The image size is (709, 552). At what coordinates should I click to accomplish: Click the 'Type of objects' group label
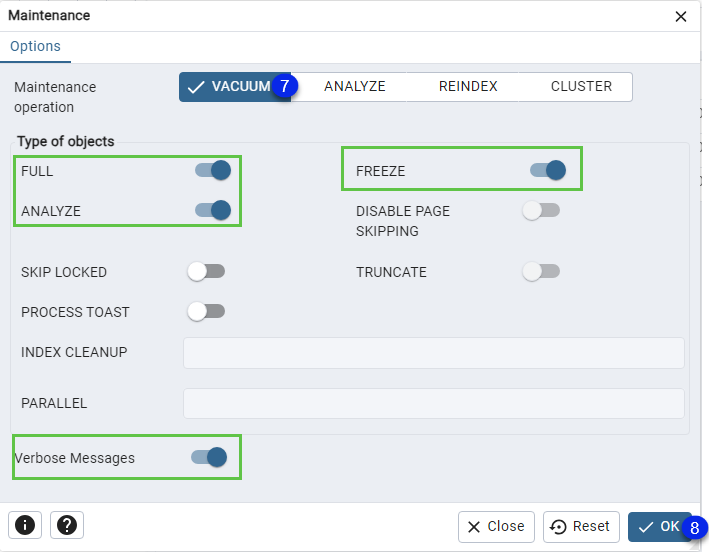pyautogui.click(x=66, y=142)
